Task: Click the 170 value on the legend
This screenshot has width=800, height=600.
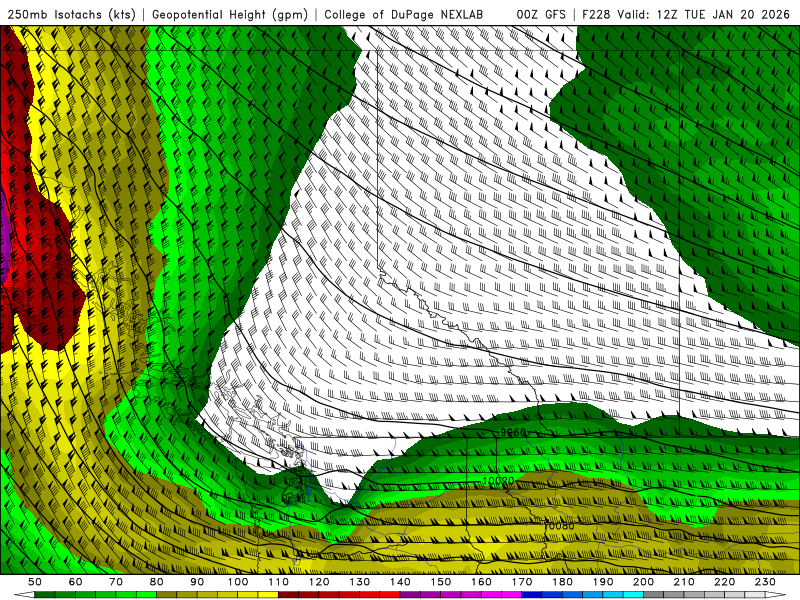Action: click(521, 582)
